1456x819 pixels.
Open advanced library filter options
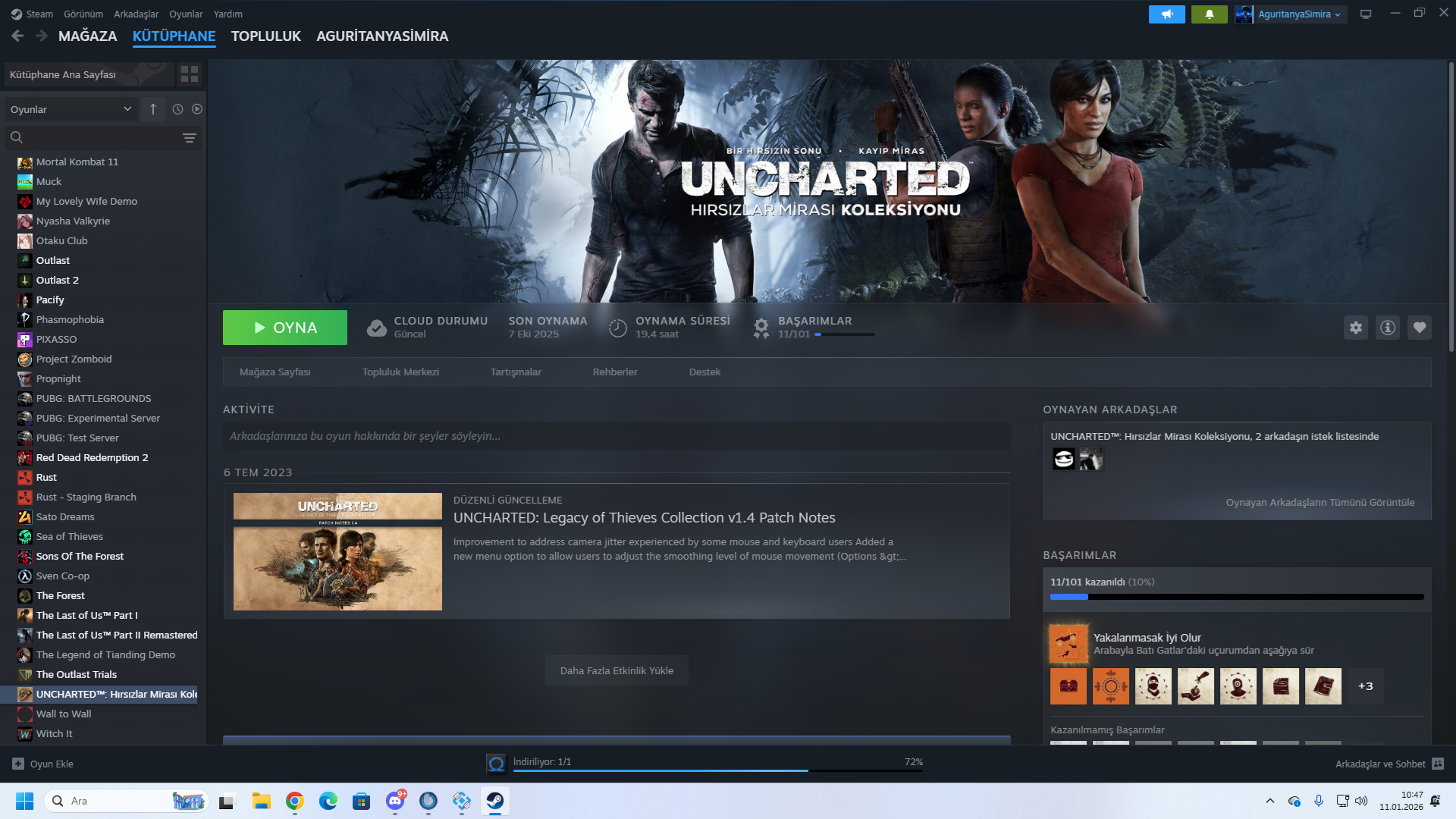click(x=190, y=137)
